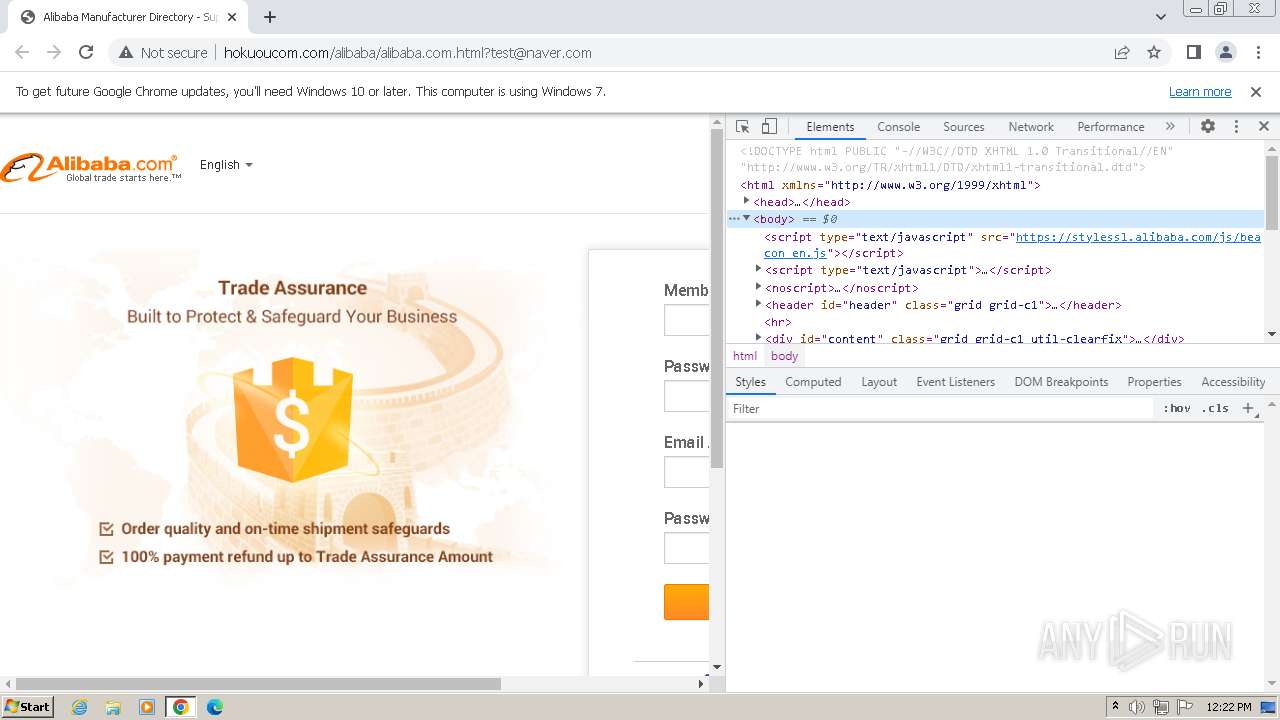Open File Explorer from taskbar

click(113, 707)
